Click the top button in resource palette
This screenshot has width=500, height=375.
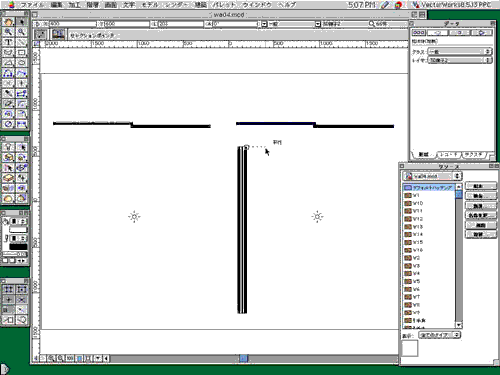(480, 186)
